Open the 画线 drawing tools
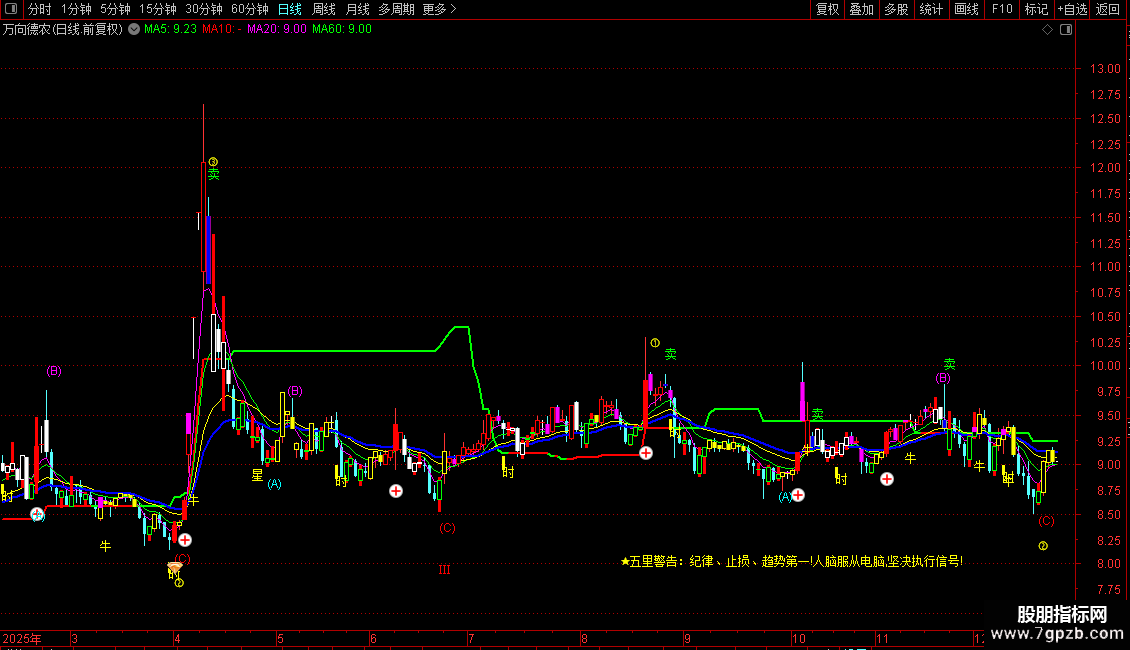The image size is (1130, 650). point(966,9)
